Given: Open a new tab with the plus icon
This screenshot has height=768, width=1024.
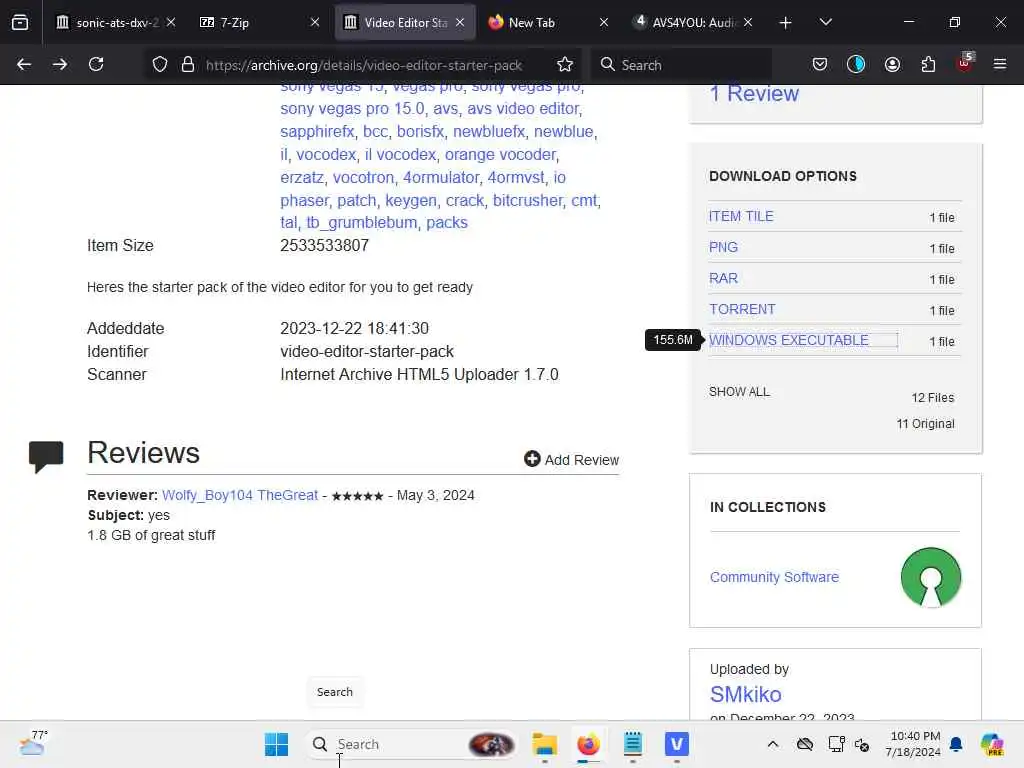Looking at the screenshot, I should (x=786, y=23).
